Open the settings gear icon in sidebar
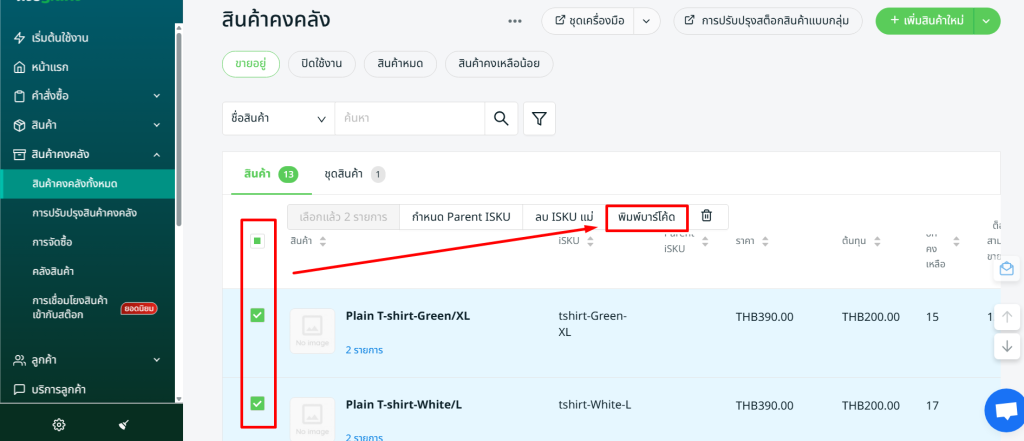The height and width of the screenshot is (441, 1024). tap(59, 424)
